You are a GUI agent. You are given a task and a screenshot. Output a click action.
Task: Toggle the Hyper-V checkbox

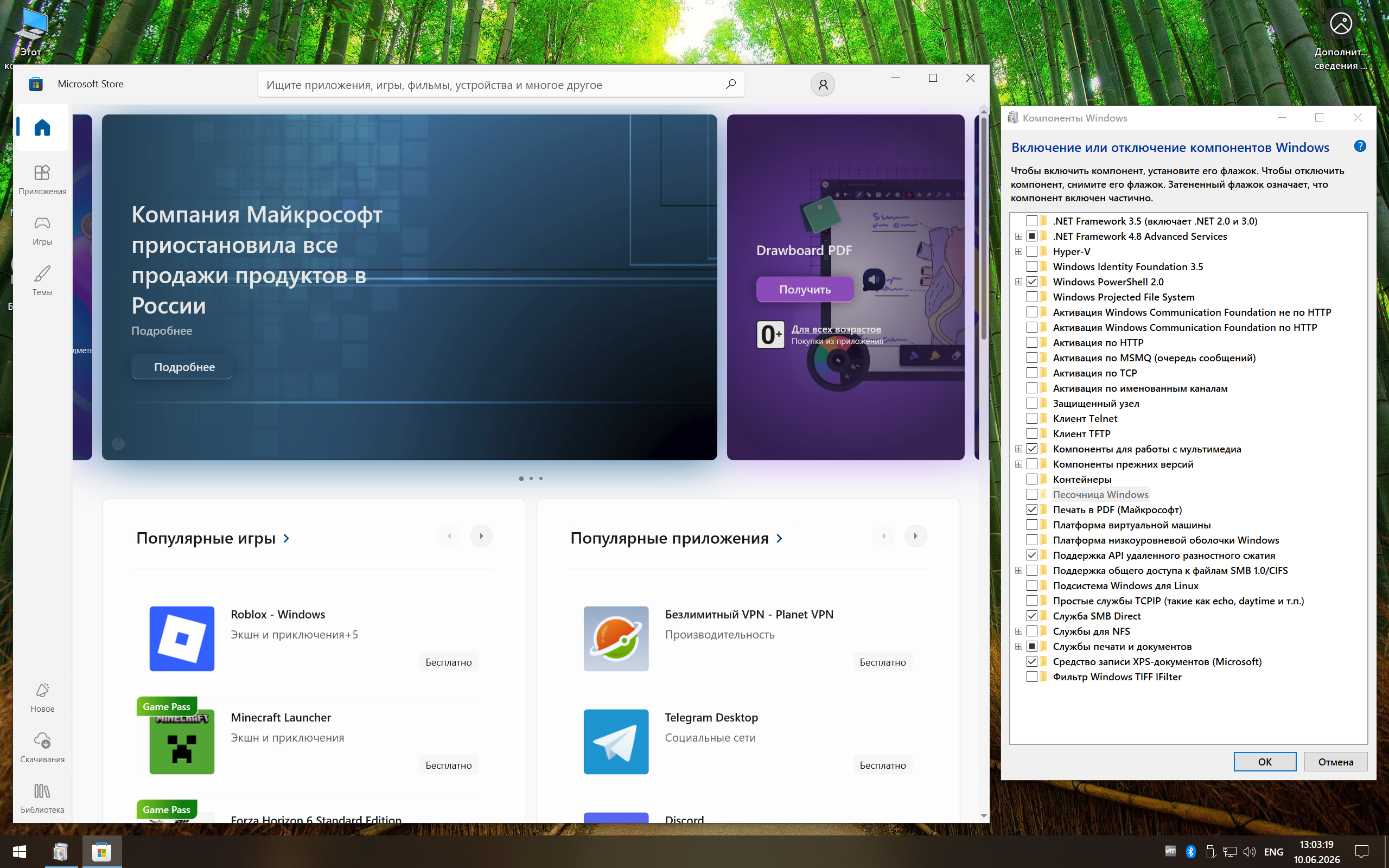1031,251
